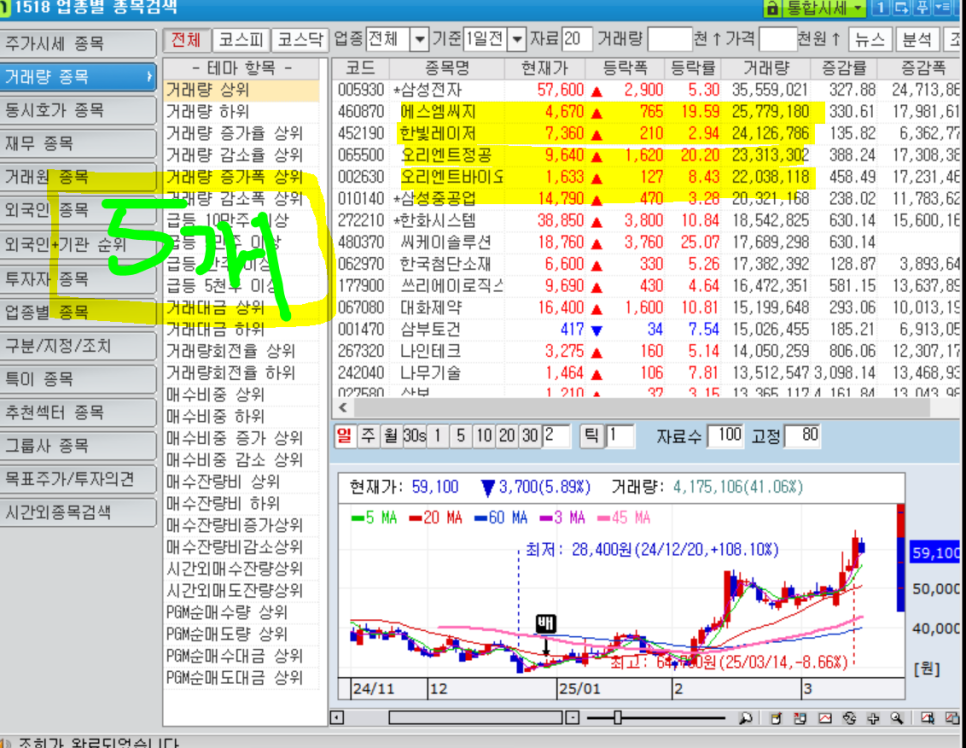The height and width of the screenshot is (748, 966).
Task: Select the 20 minute period toggle
Action: coord(507,436)
